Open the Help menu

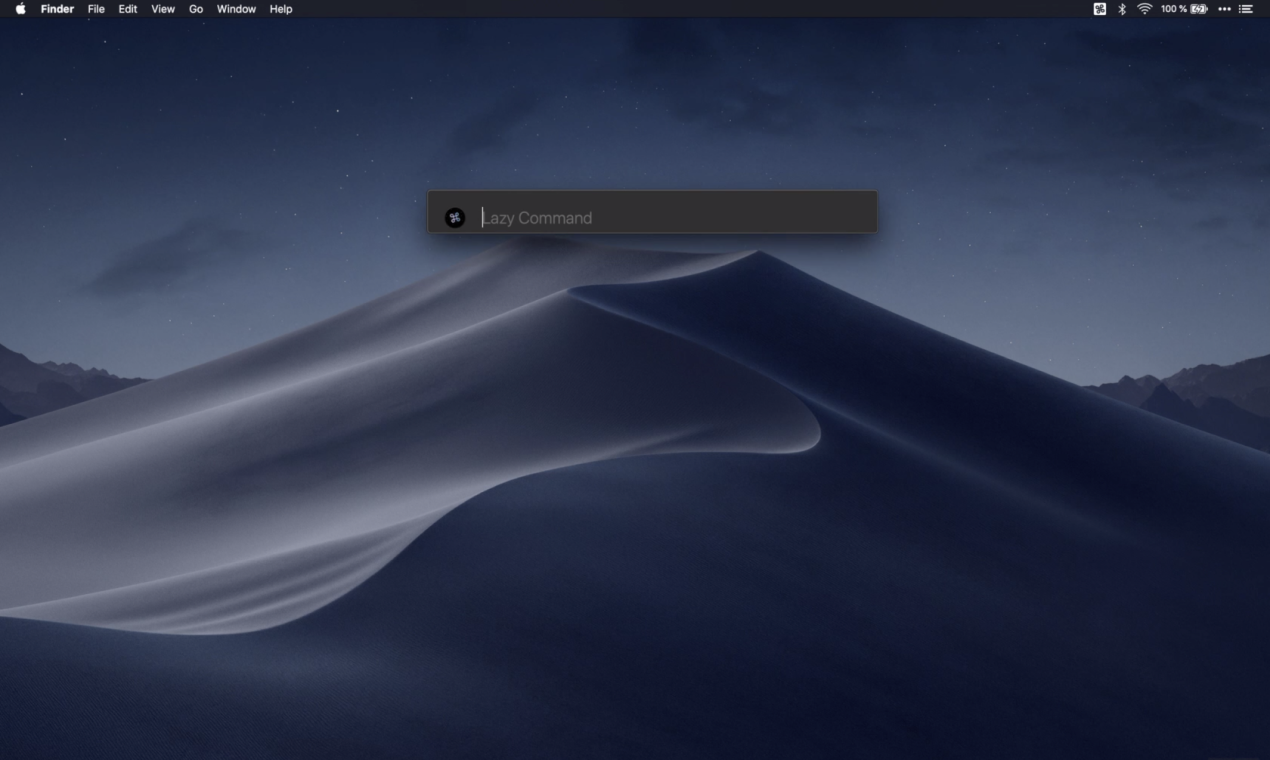pos(281,9)
